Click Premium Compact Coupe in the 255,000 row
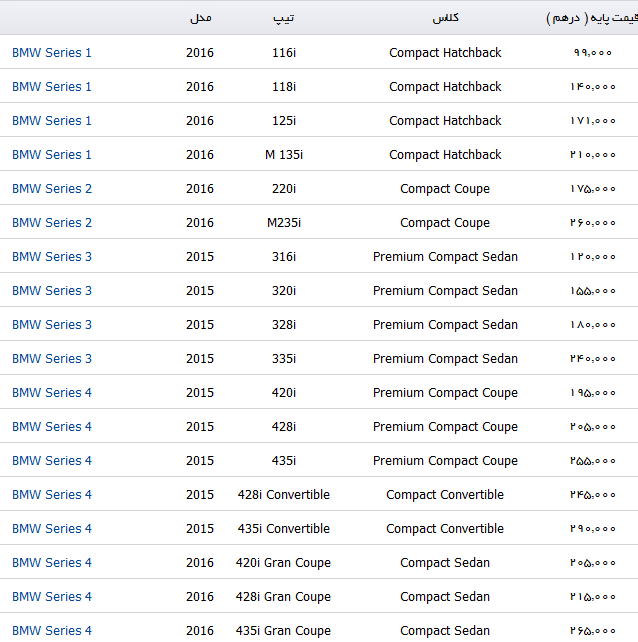Image resolution: width=638 pixels, height=642 pixels. click(x=445, y=461)
